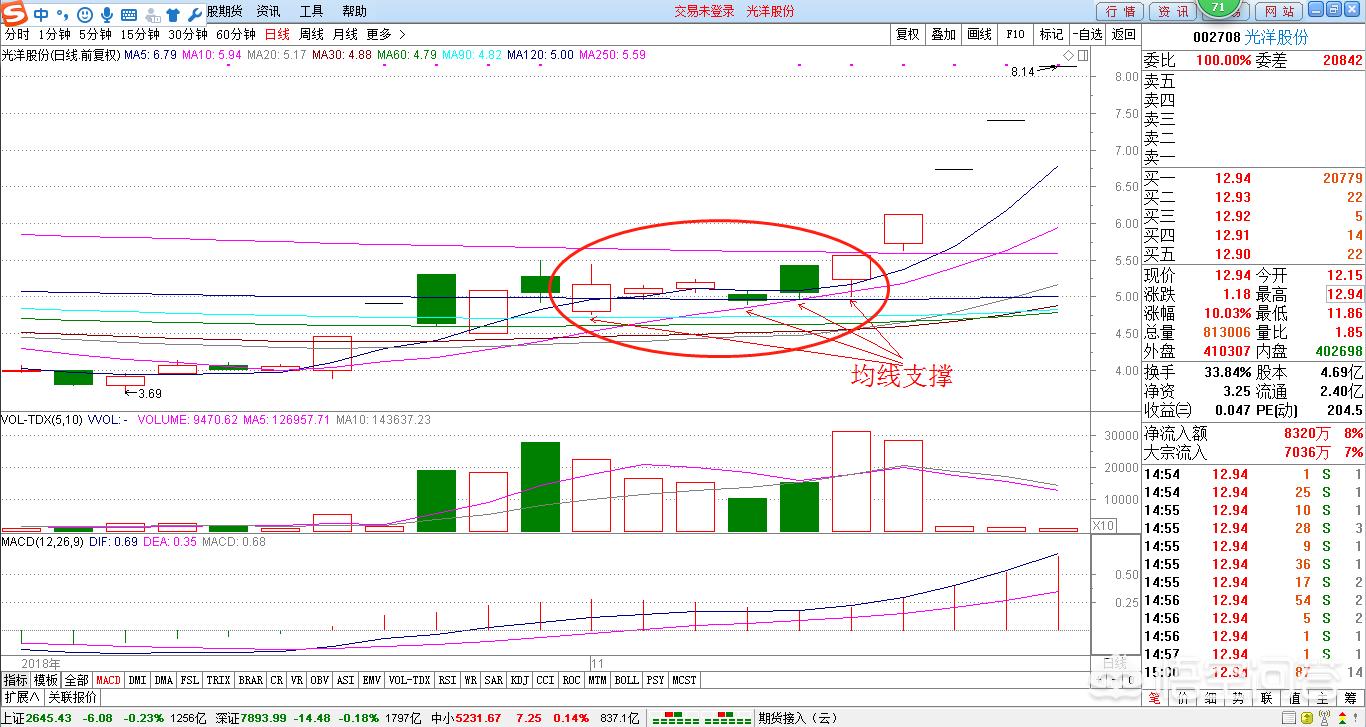Switch chart to 30分钟 period
Screen dimensions: 1366x727
point(188,34)
